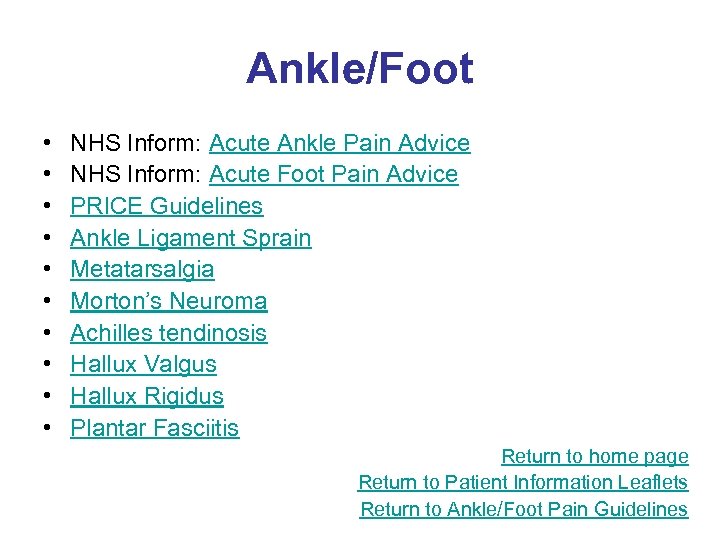Click the bullet beside PRICE Guidelines
The width and height of the screenshot is (720, 540).
48,207
